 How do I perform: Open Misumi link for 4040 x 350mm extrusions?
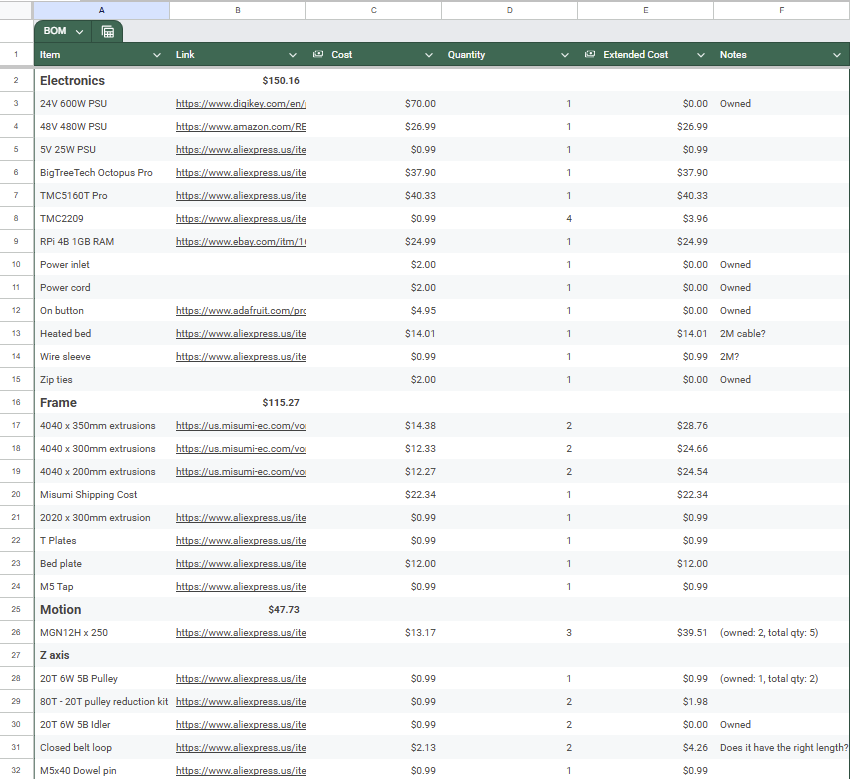[240, 426]
